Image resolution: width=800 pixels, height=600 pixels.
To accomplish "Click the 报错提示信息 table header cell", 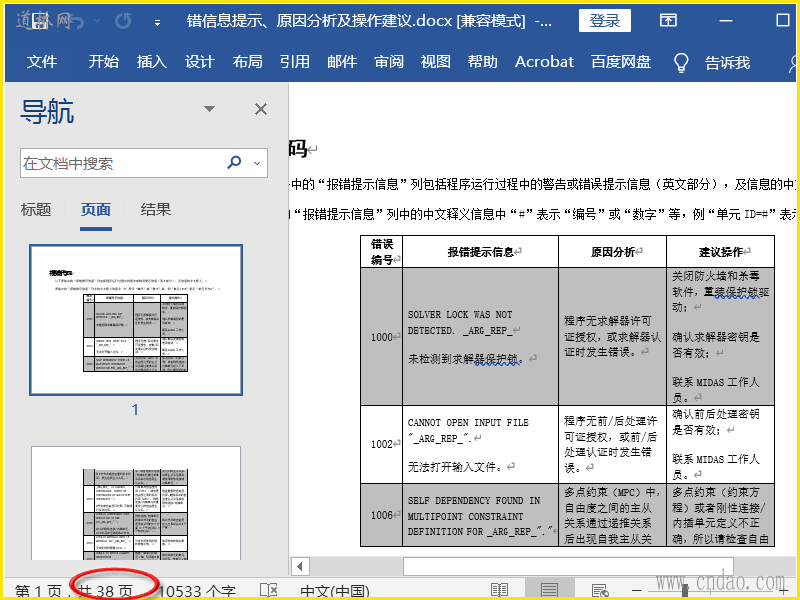I will [x=481, y=252].
